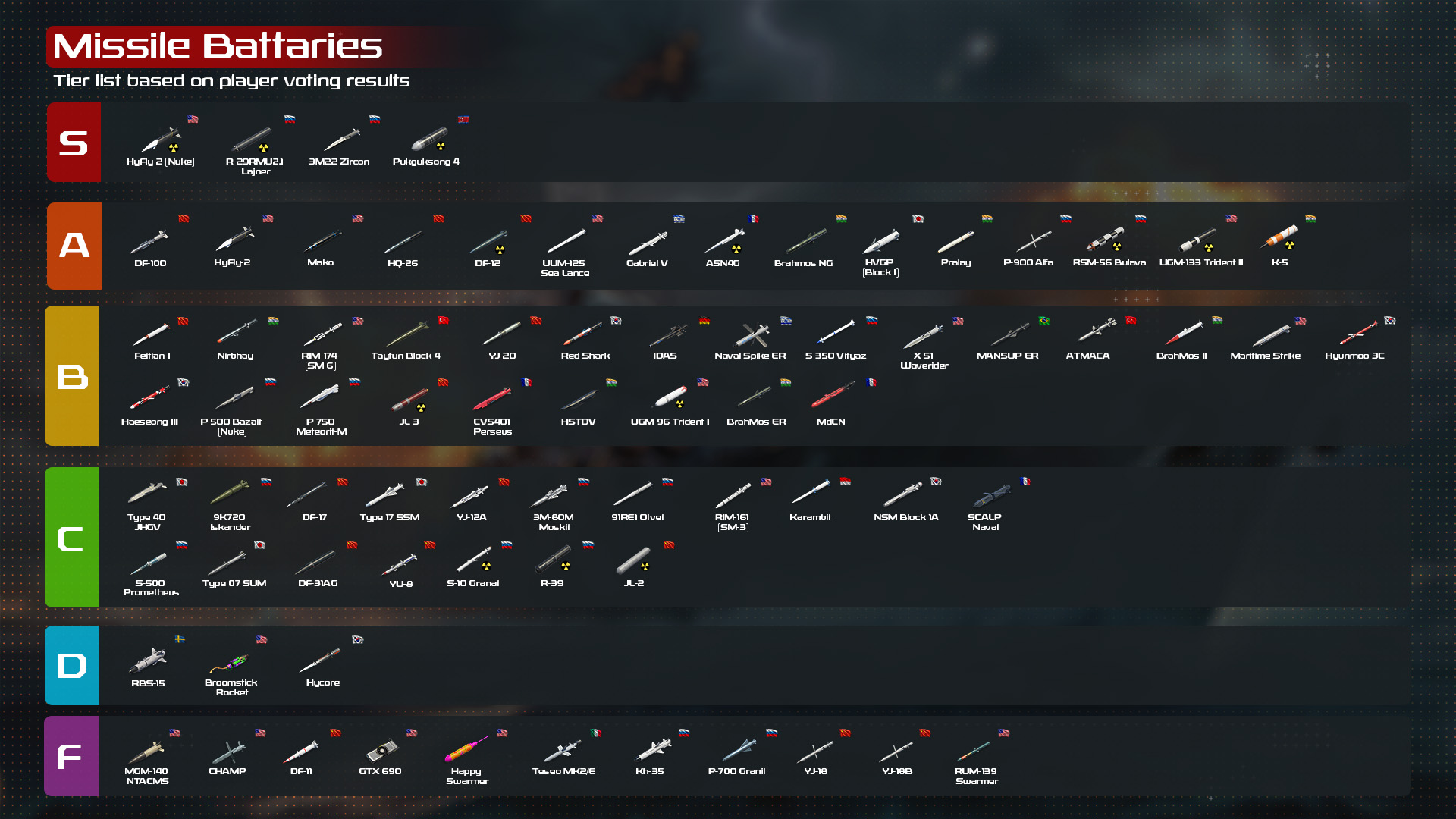Select the yellow B tier label
This screenshot has width=1456, height=819.
(x=72, y=375)
